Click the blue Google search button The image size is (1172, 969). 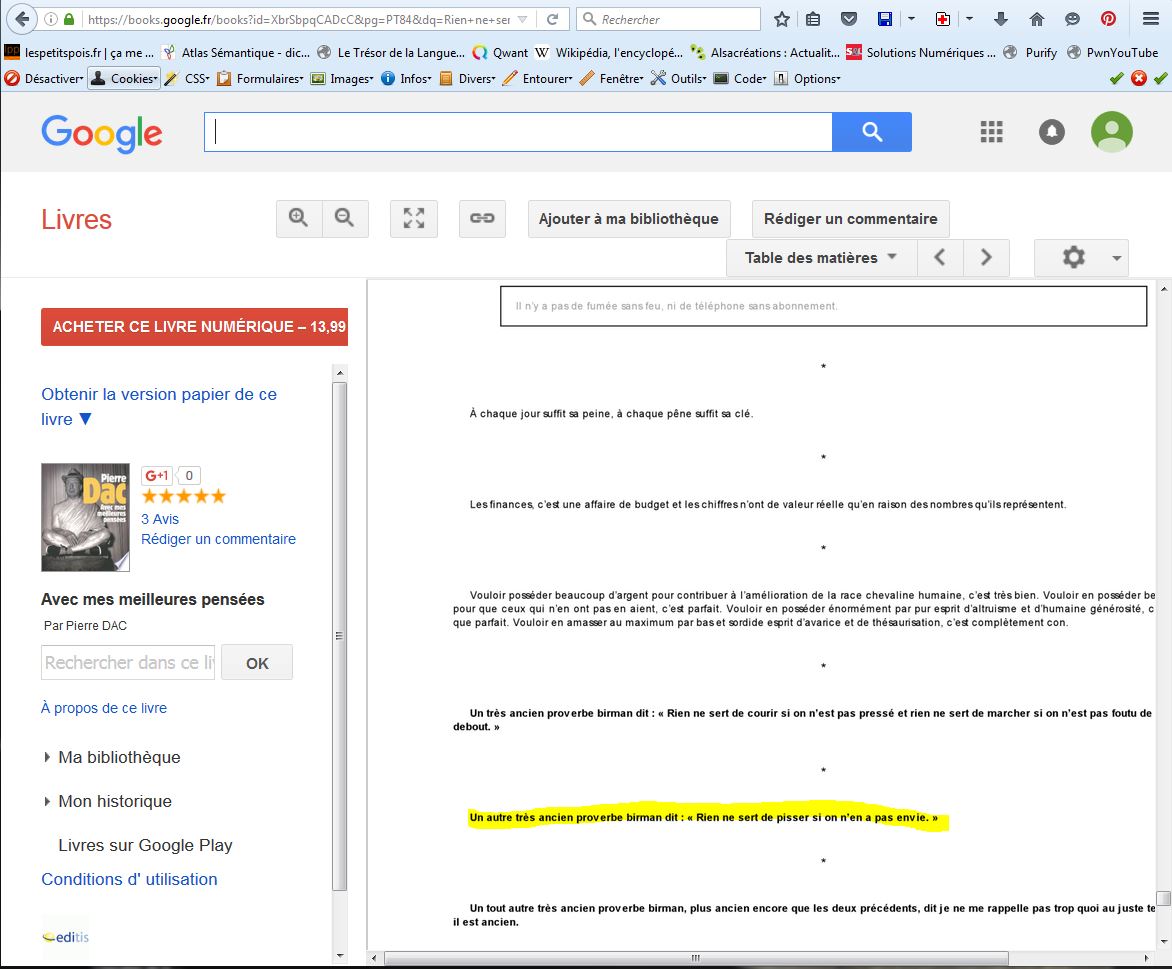[871, 132]
